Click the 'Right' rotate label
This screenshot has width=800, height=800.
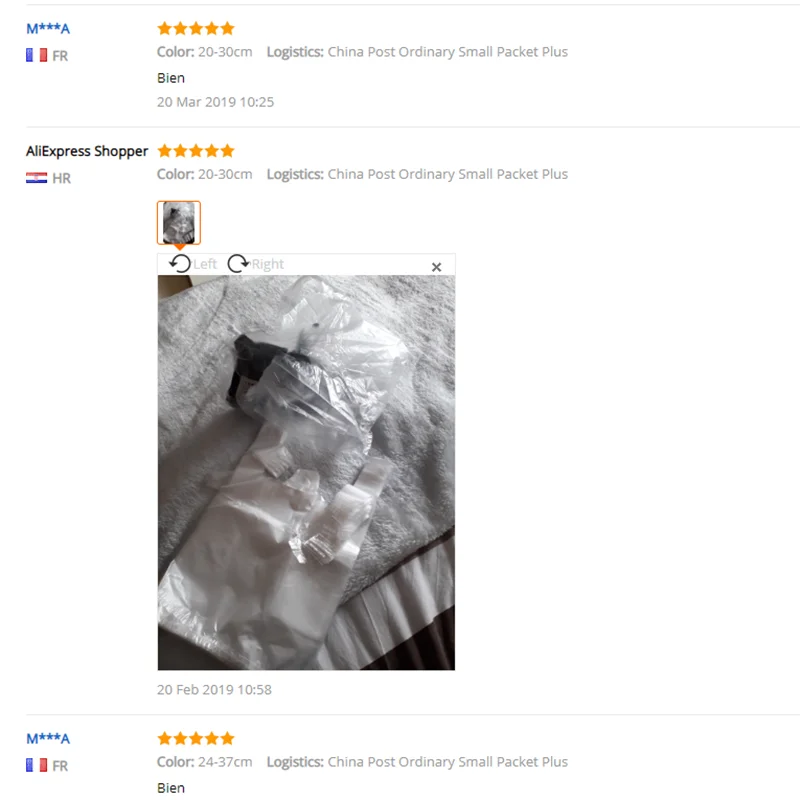coord(268,264)
